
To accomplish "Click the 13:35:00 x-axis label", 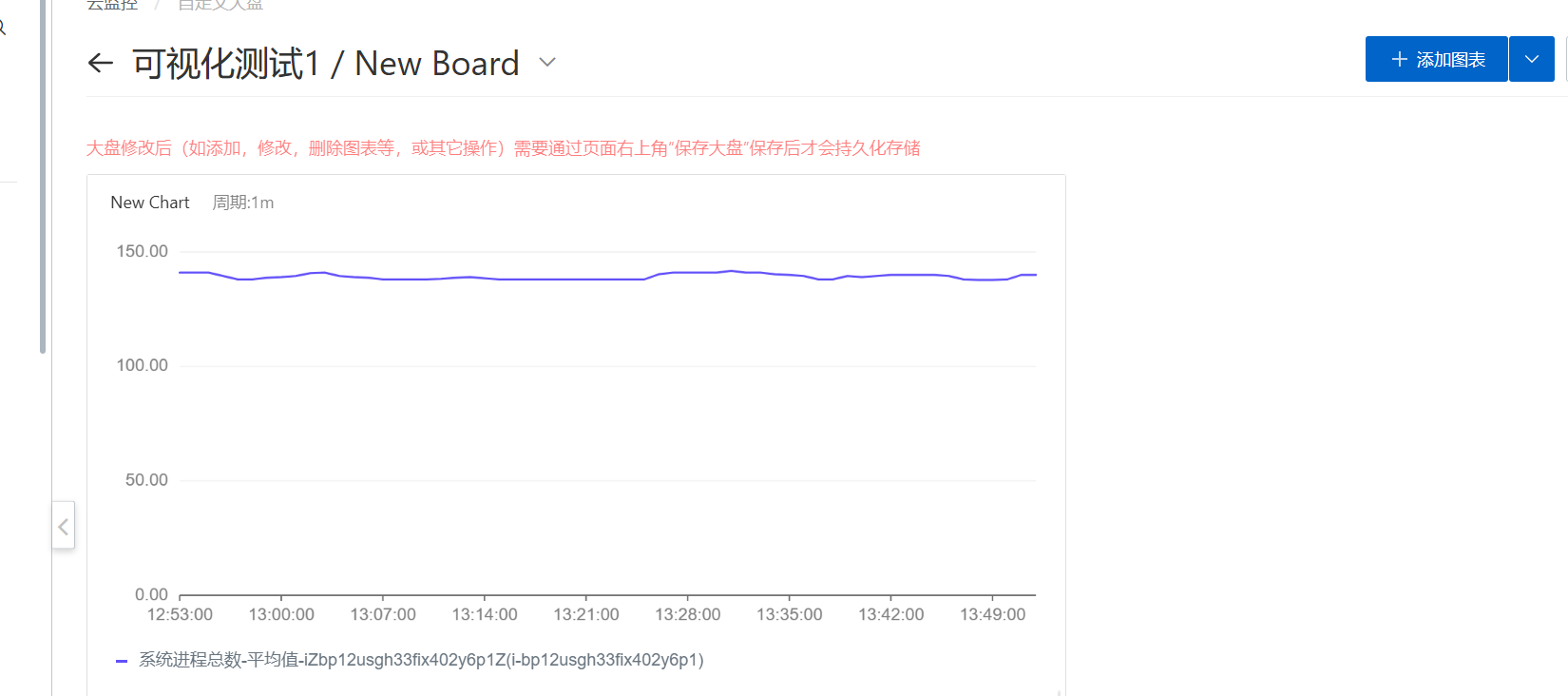I will coord(790,614).
